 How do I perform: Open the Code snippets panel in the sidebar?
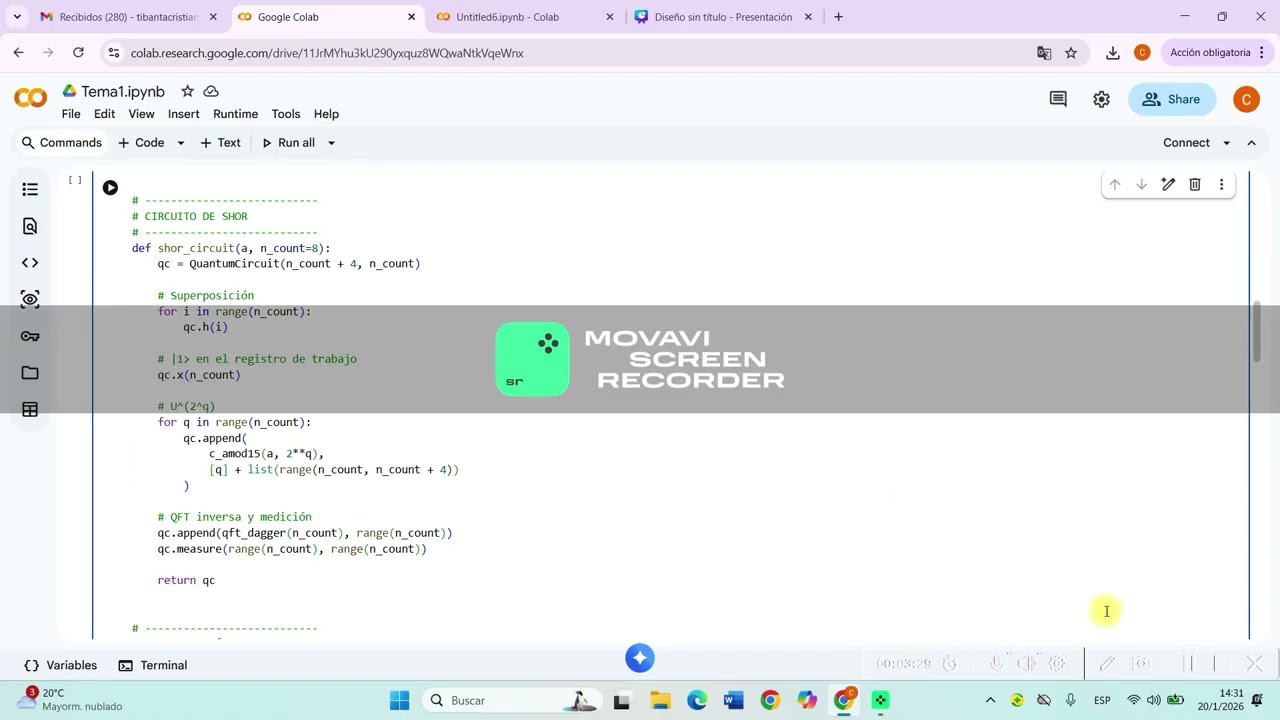[x=30, y=263]
